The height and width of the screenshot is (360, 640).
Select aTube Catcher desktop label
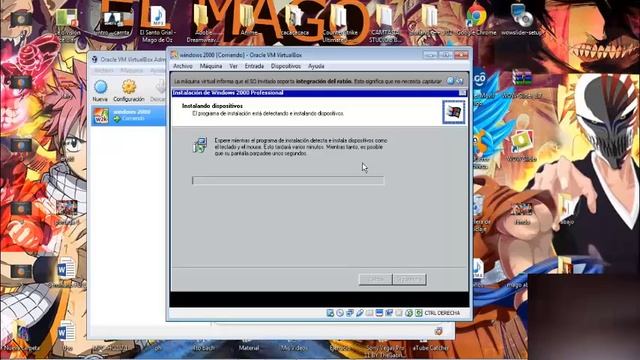coord(430,348)
